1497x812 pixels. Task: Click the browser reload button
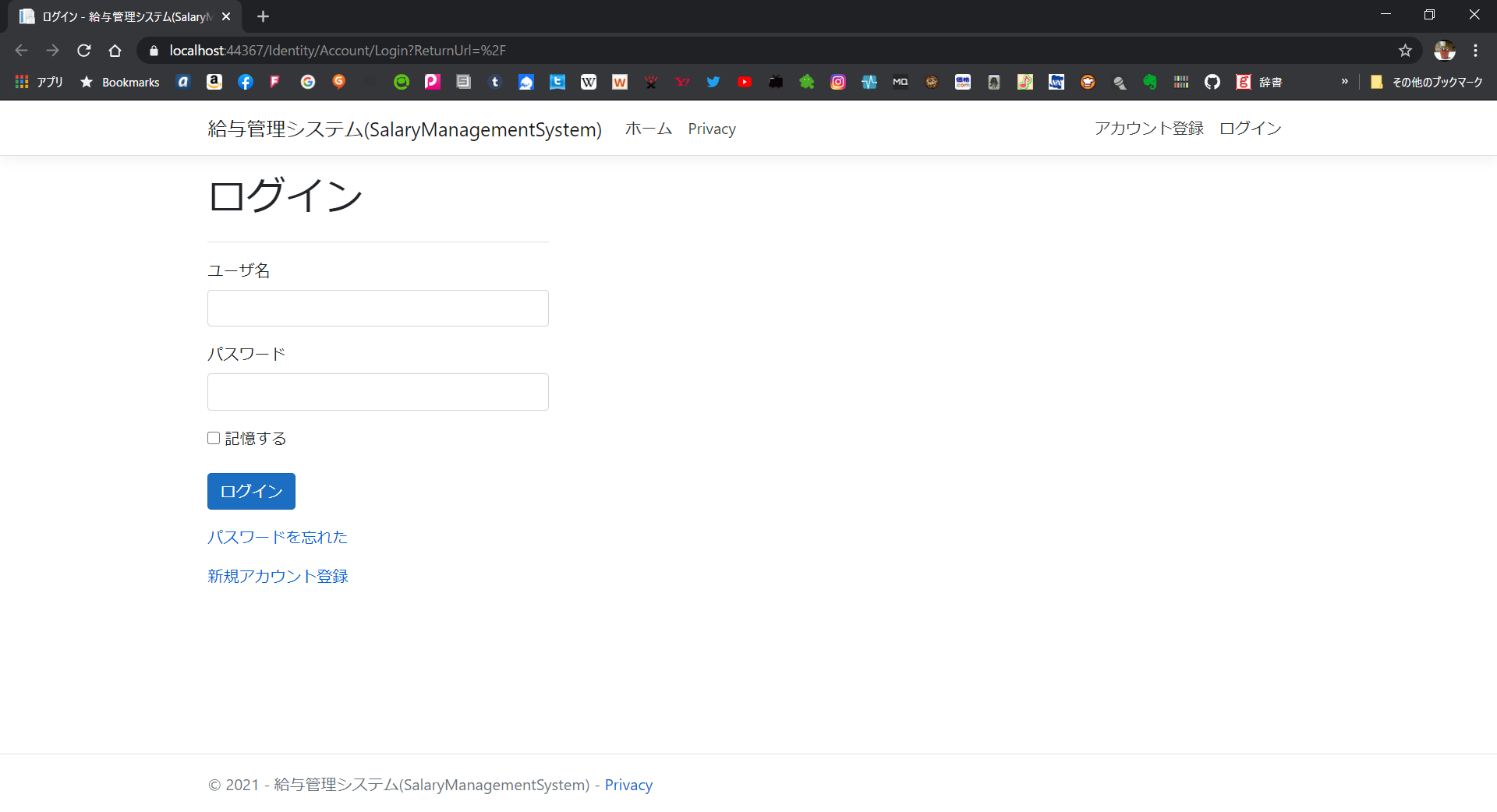[84, 51]
